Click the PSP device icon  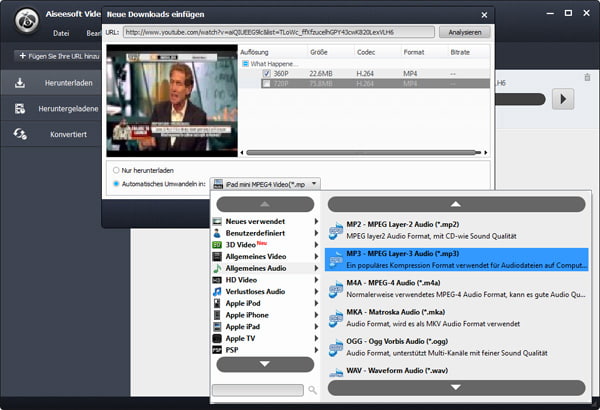click(x=217, y=350)
